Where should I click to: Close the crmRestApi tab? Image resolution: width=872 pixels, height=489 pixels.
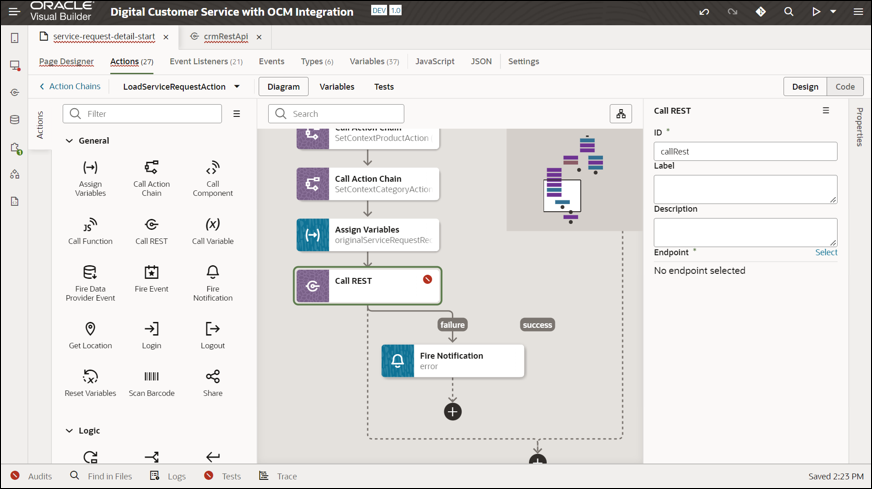pyautogui.click(x=259, y=37)
